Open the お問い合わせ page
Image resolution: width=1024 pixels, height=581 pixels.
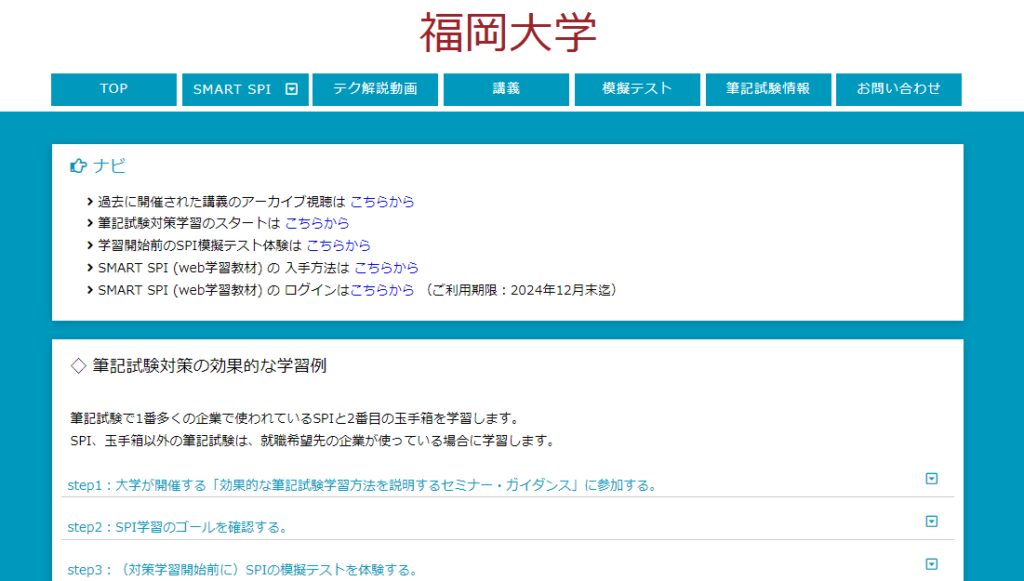pyautogui.click(x=899, y=89)
